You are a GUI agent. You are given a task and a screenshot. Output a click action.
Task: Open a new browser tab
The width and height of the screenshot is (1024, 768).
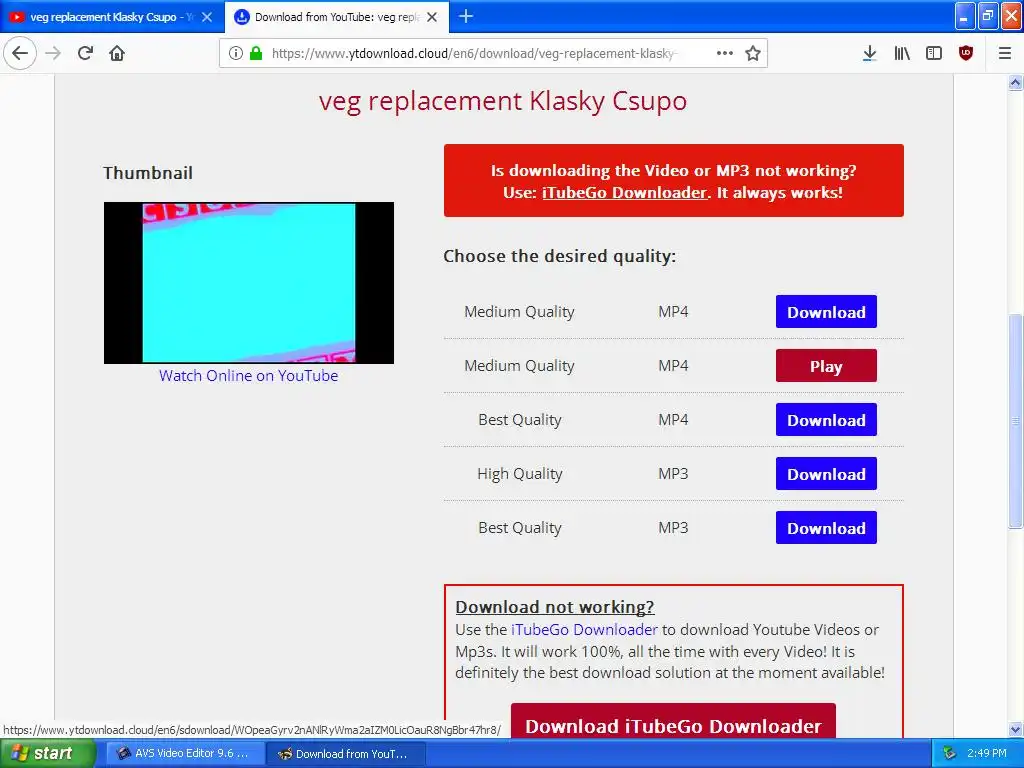(x=466, y=16)
